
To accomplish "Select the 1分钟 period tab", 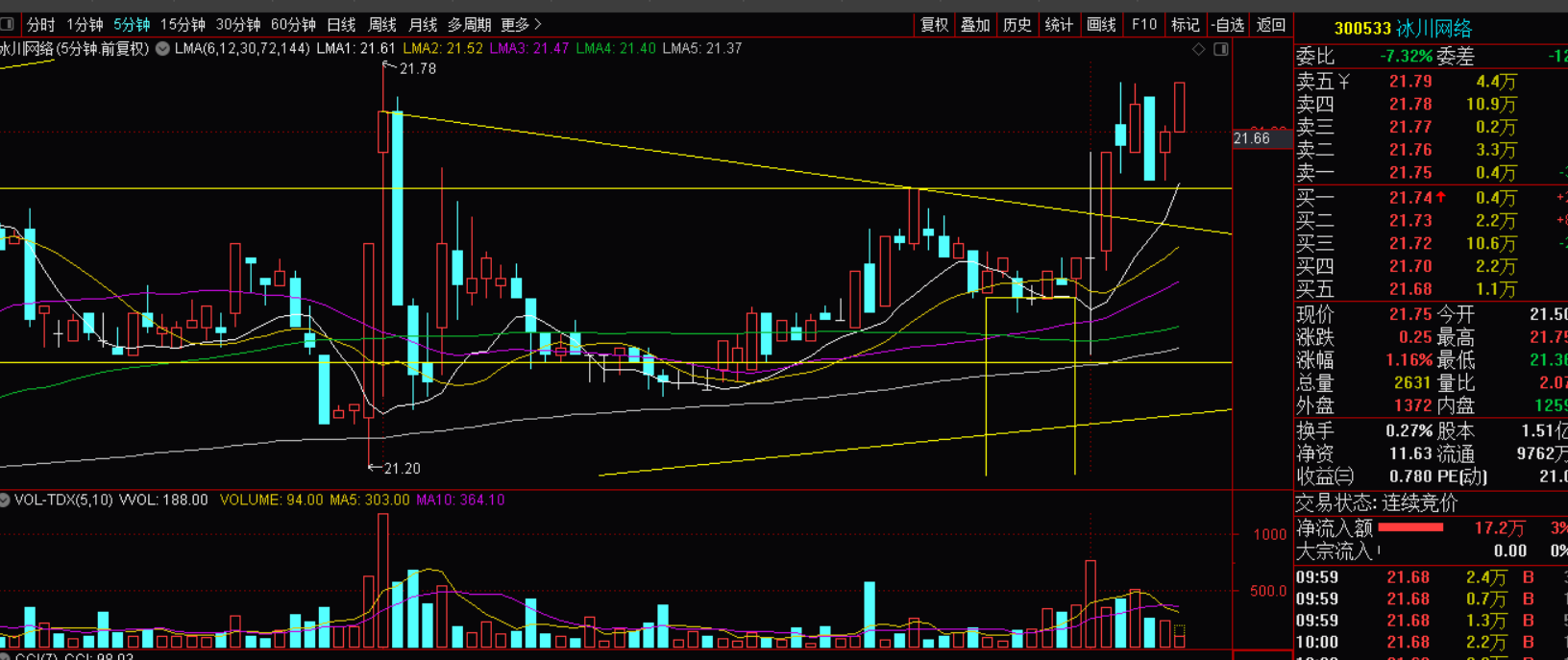I will point(85,24).
